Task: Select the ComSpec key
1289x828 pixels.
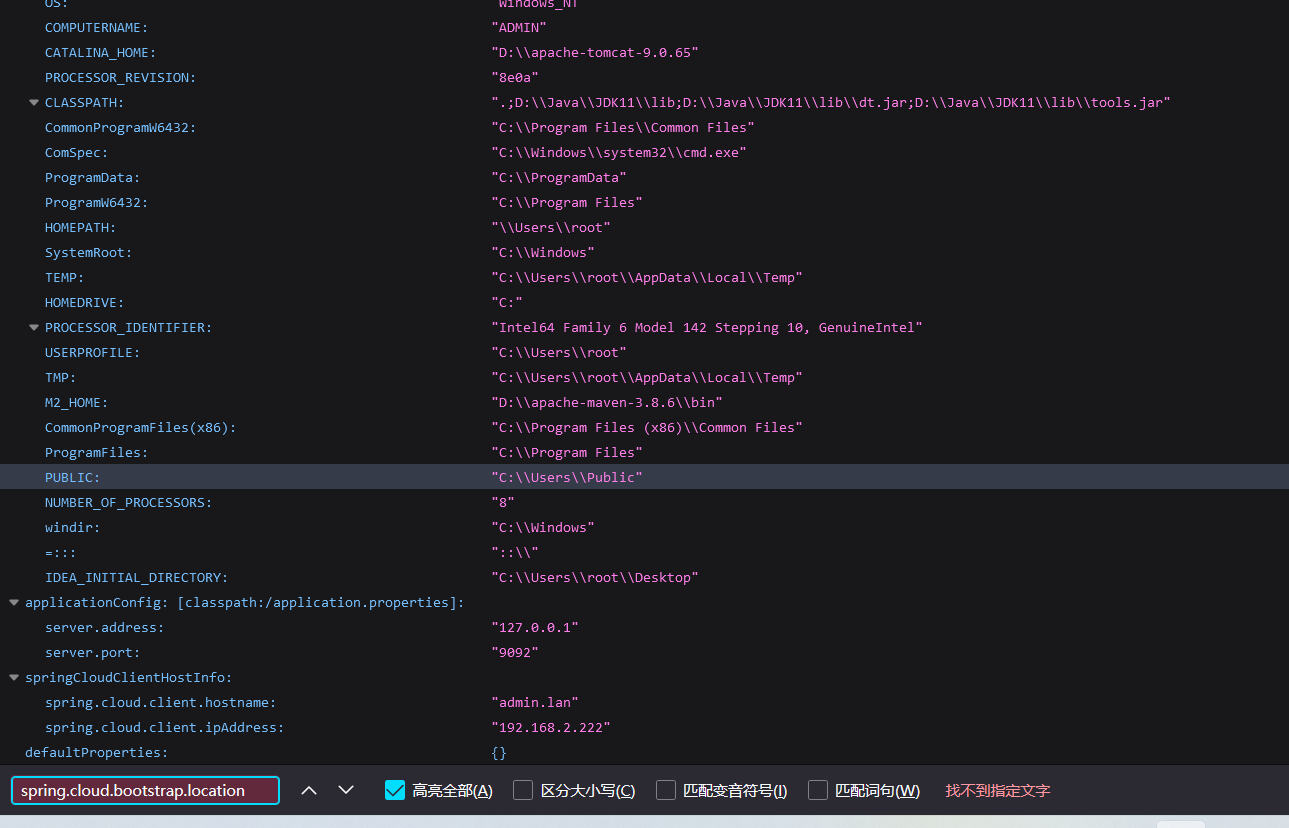Action: tap(76, 152)
